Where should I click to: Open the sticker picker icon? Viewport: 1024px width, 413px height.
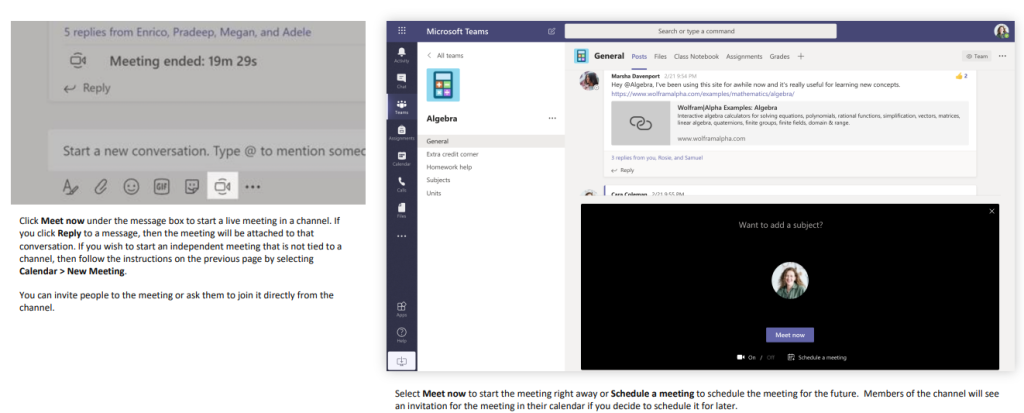[191, 187]
